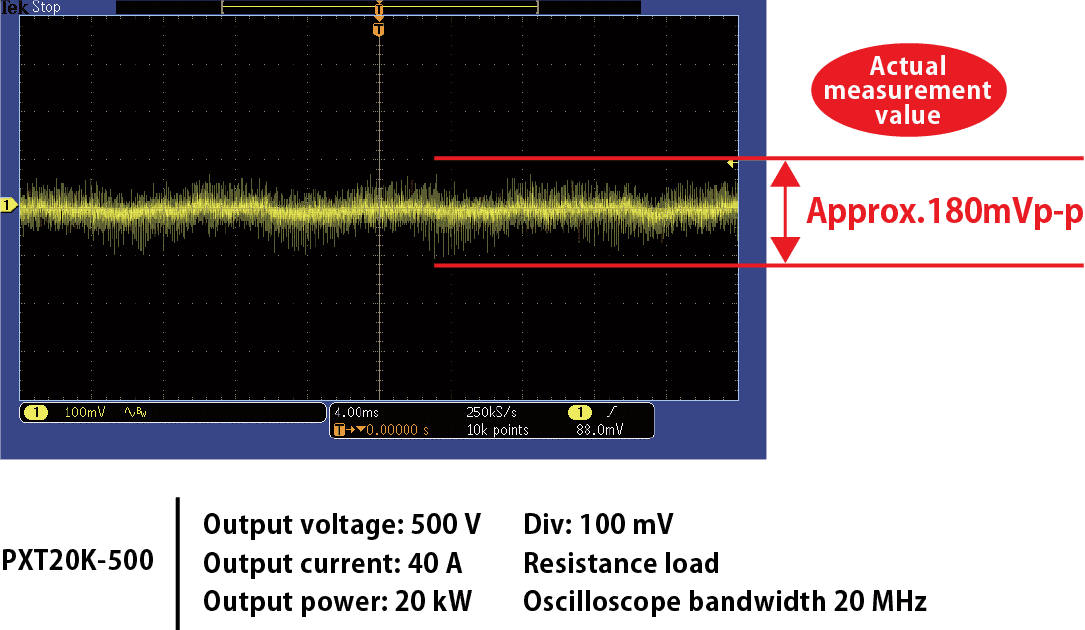Click the channel 1 ground reference marker

click(8, 206)
